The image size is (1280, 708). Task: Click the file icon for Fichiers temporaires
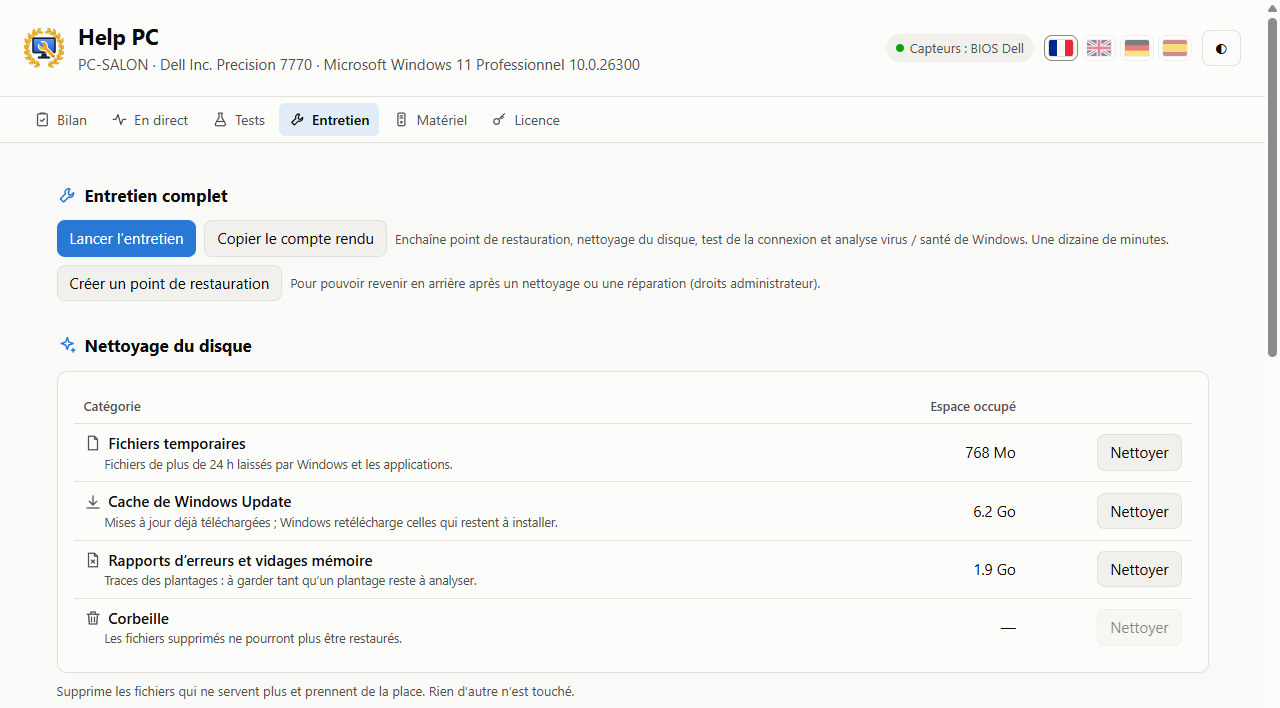93,443
